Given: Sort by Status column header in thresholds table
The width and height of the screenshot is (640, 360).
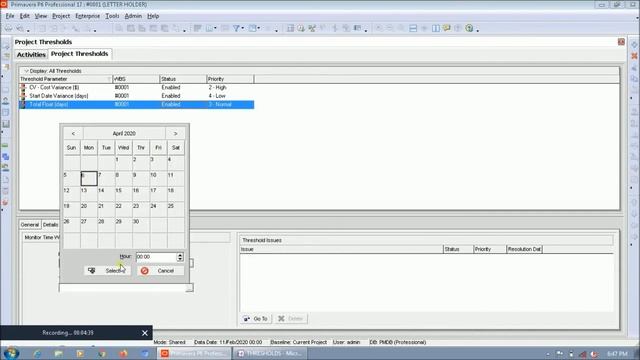Looking at the screenshot, I should tap(183, 79).
